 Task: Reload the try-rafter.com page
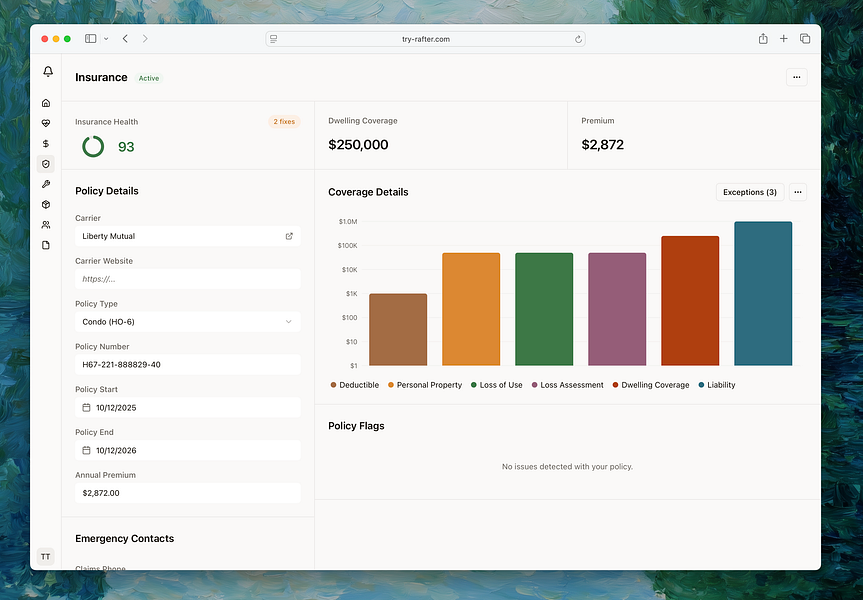tap(578, 39)
